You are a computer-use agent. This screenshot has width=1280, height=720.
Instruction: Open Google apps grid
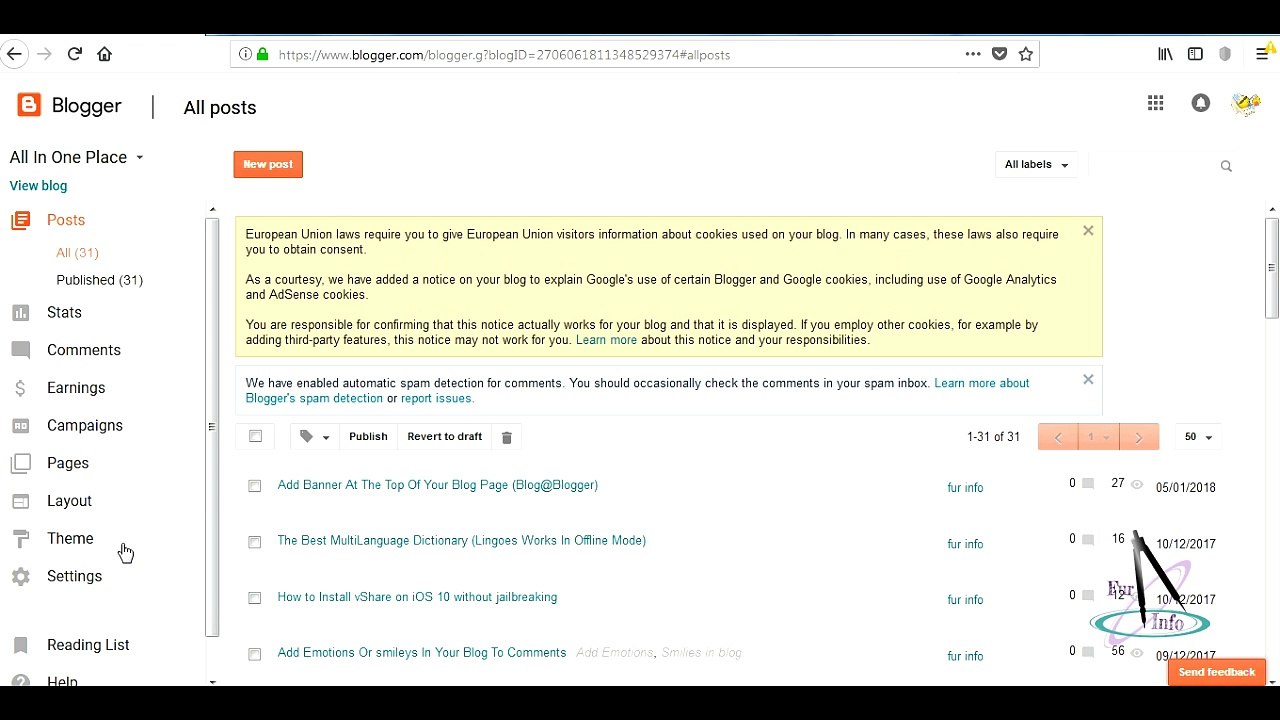pyautogui.click(x=1156, y=103)
